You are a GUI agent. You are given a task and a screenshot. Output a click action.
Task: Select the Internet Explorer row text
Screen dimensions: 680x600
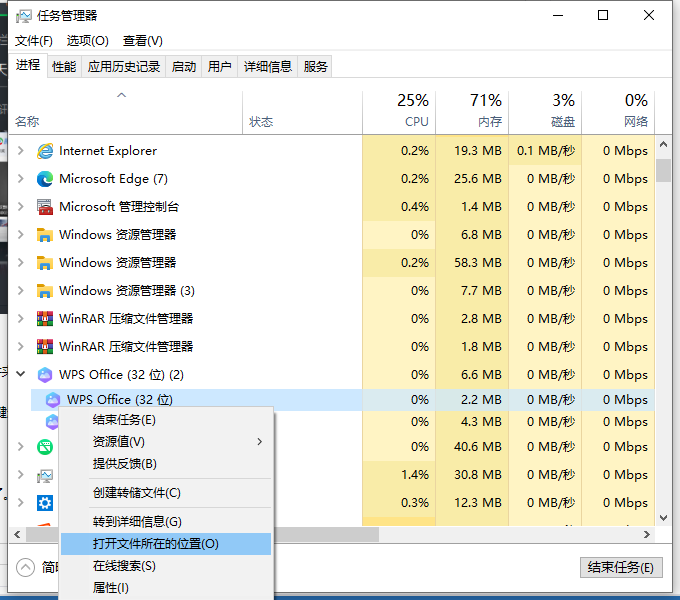coord(108,151)
